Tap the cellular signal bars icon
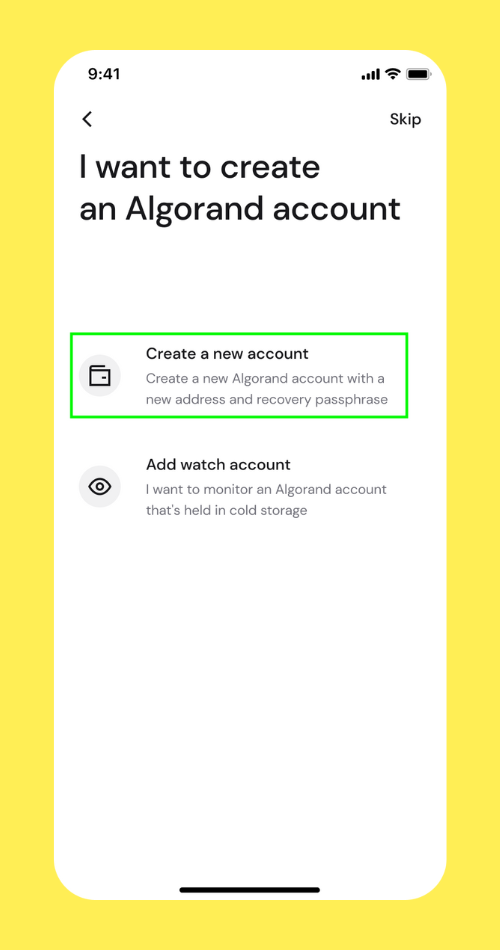 click(370, 75)
